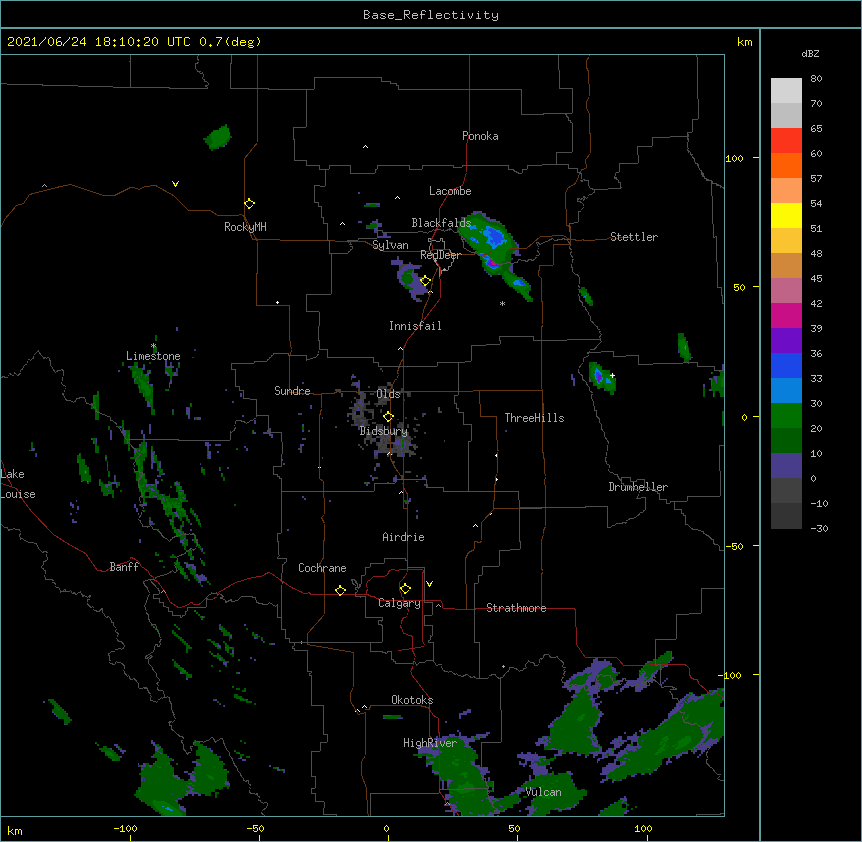Select the Banff label
This screenshot has width=862, height=842.
point(124,567)
